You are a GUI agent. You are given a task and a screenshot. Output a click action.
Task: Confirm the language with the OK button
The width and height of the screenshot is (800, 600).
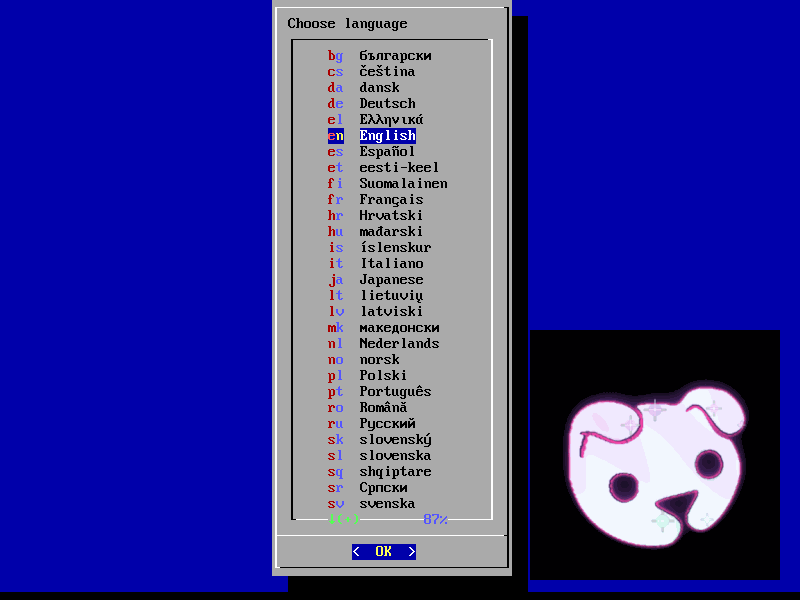(x=384, y=552)
